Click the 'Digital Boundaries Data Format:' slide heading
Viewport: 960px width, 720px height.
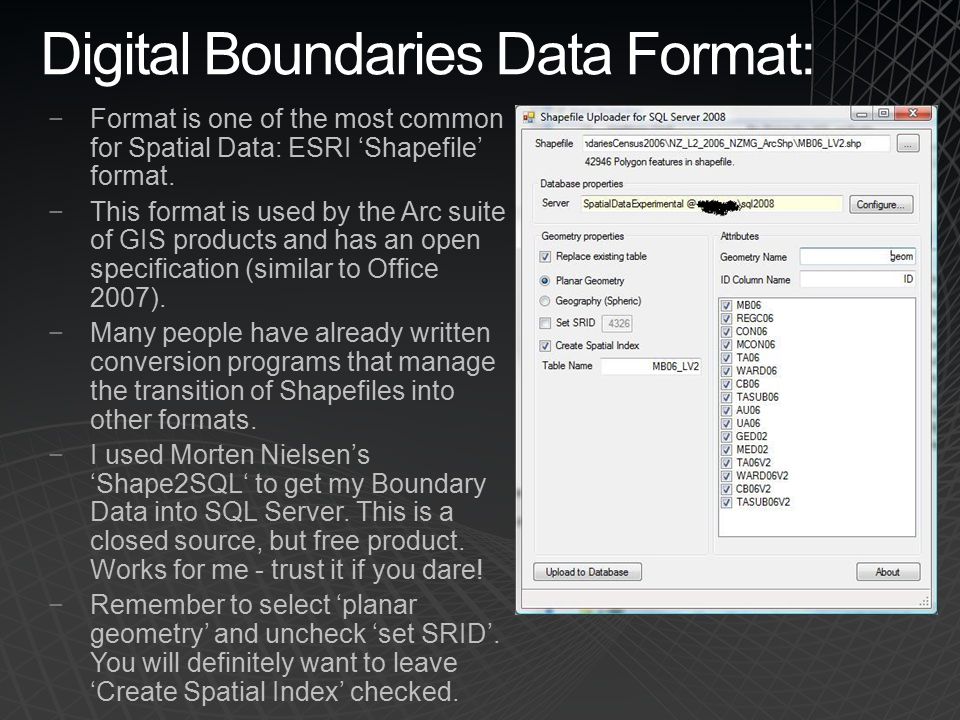[427, 54]
